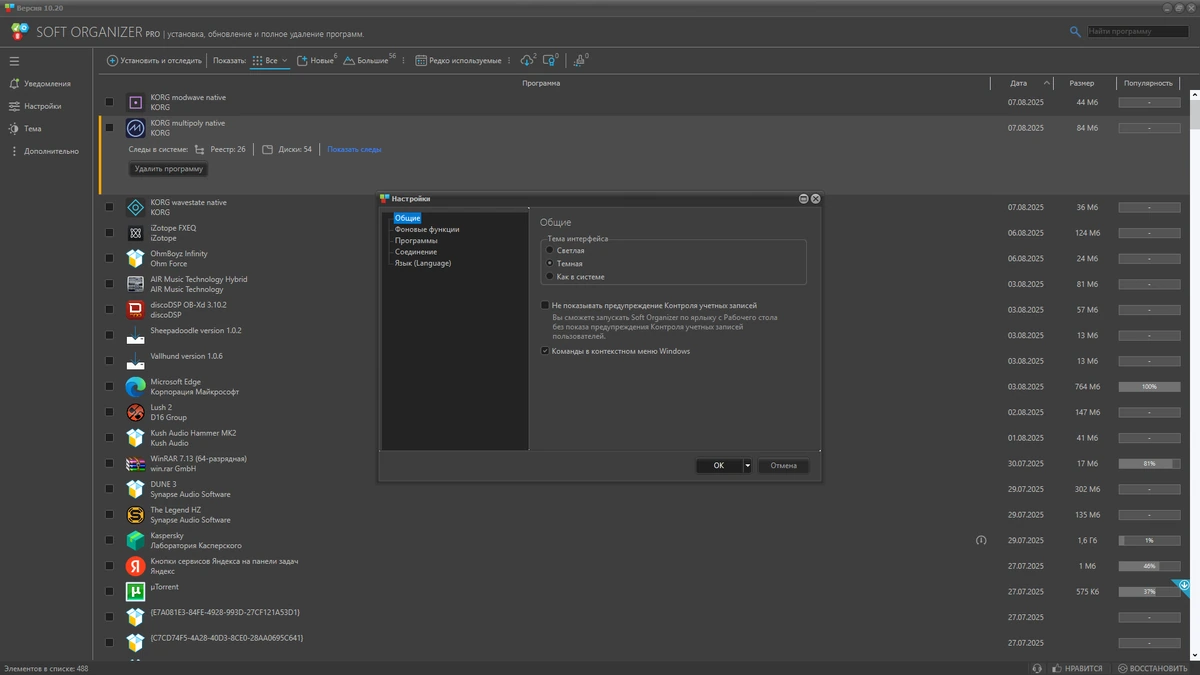Click the cloud updates icon in the toolbar

pyautogui.click(x=528, y=61)
